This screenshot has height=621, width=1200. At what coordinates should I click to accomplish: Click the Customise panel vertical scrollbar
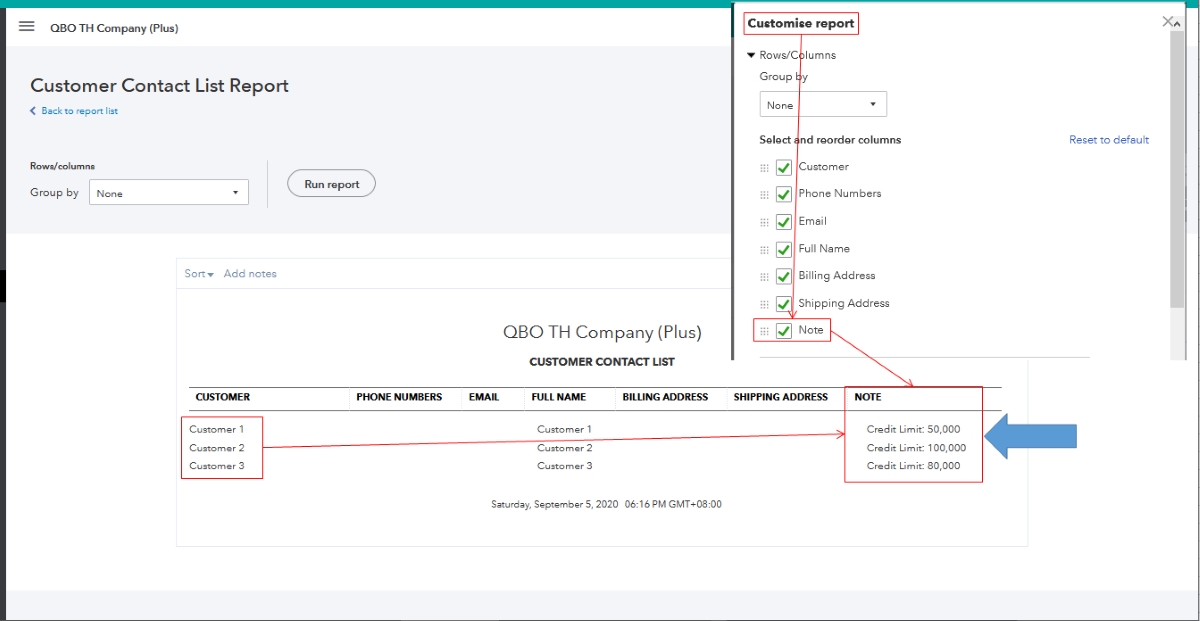click(x=1177, y=170)
